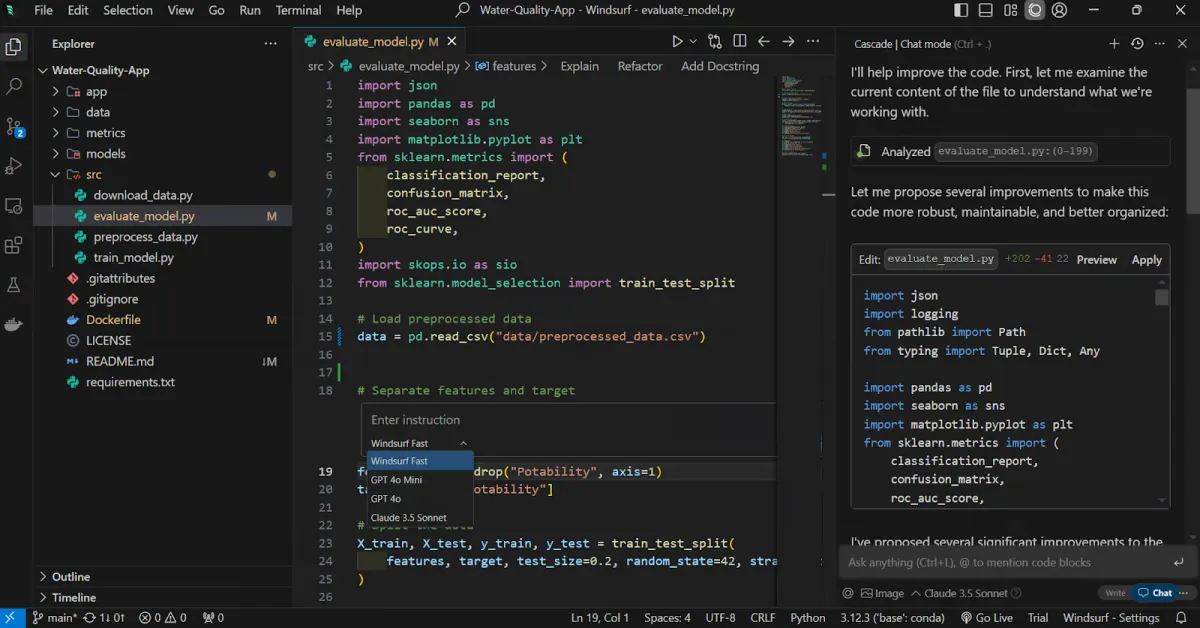This screenshot has width=1200, height=628.
Task: Open the Terminal menu
Action: point(298,10)
